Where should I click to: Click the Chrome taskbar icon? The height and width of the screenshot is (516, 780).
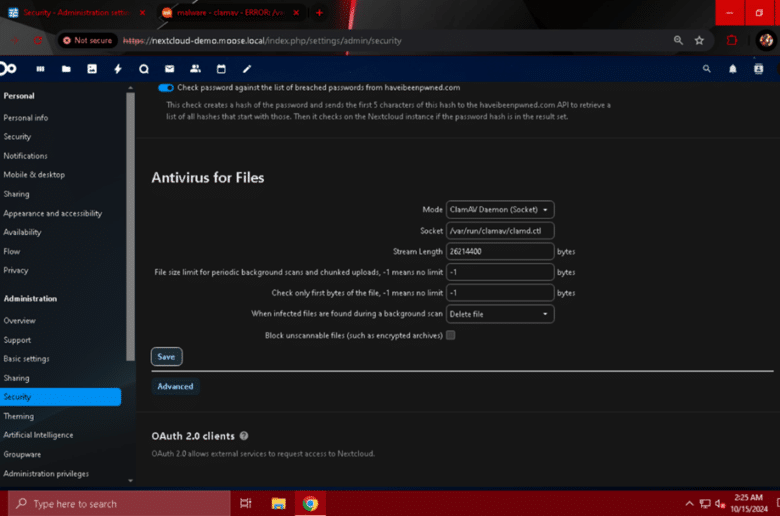pos(310,504)
